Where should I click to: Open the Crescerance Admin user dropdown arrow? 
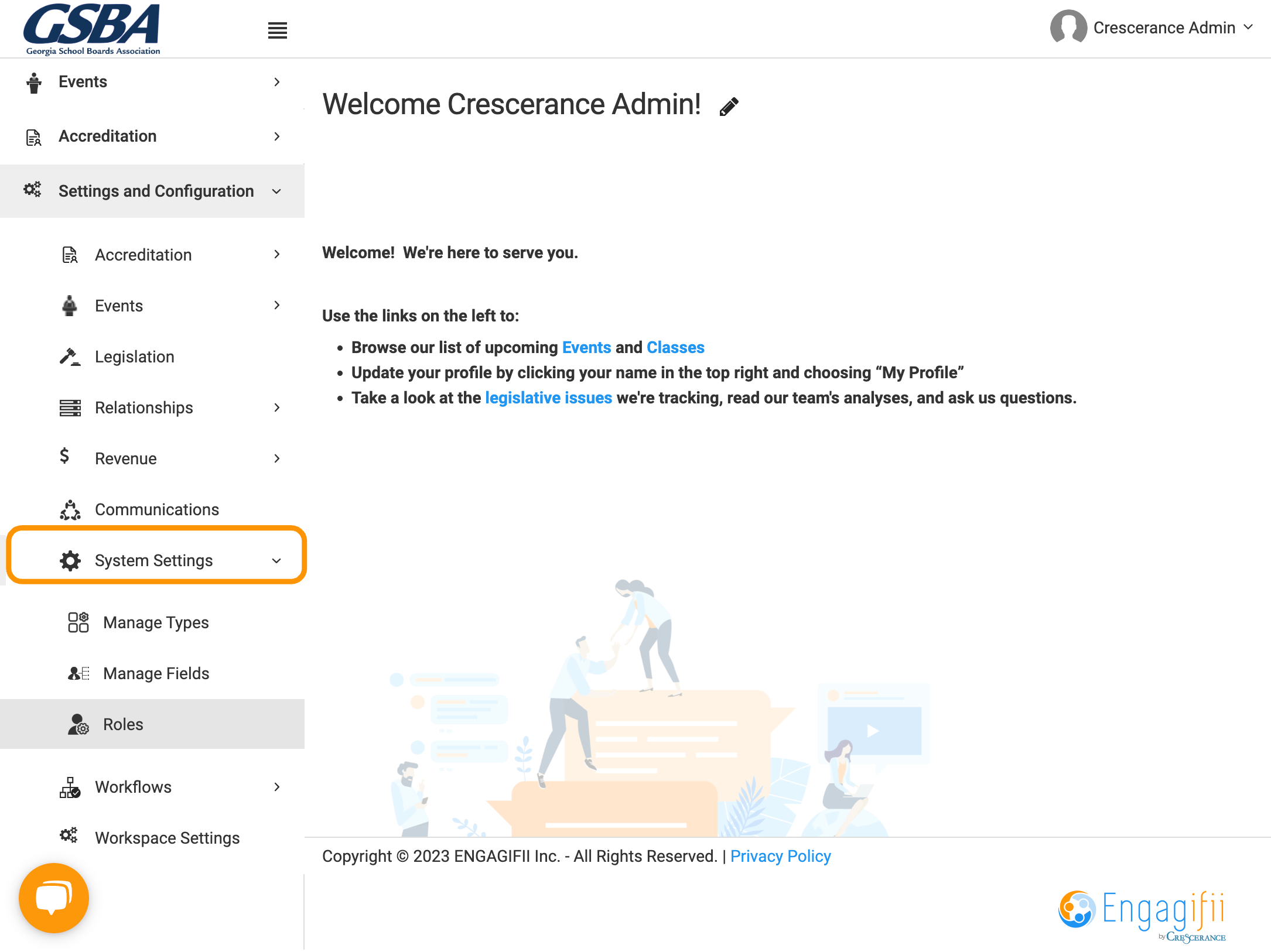click(x=1248, y=27)
